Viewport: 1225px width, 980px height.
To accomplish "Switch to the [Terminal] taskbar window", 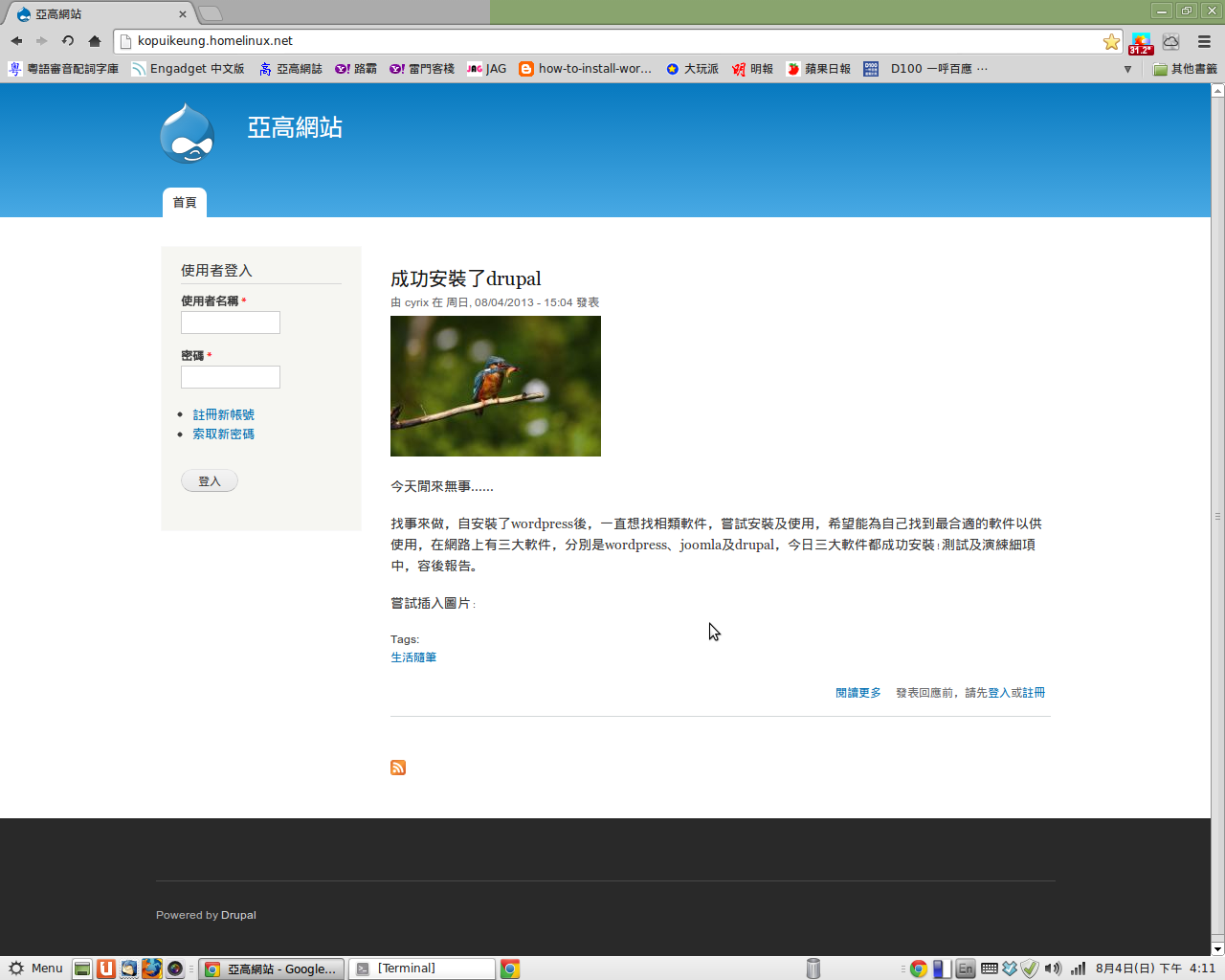I will point(422,969).
